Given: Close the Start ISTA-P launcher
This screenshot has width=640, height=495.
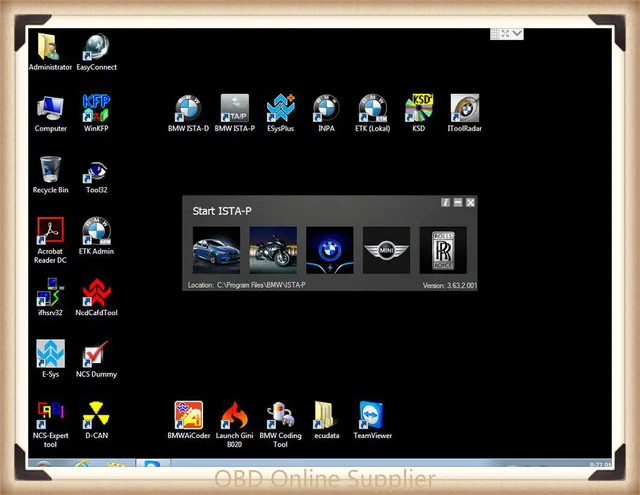Looking at the screenshot, I should pos(470,202).
